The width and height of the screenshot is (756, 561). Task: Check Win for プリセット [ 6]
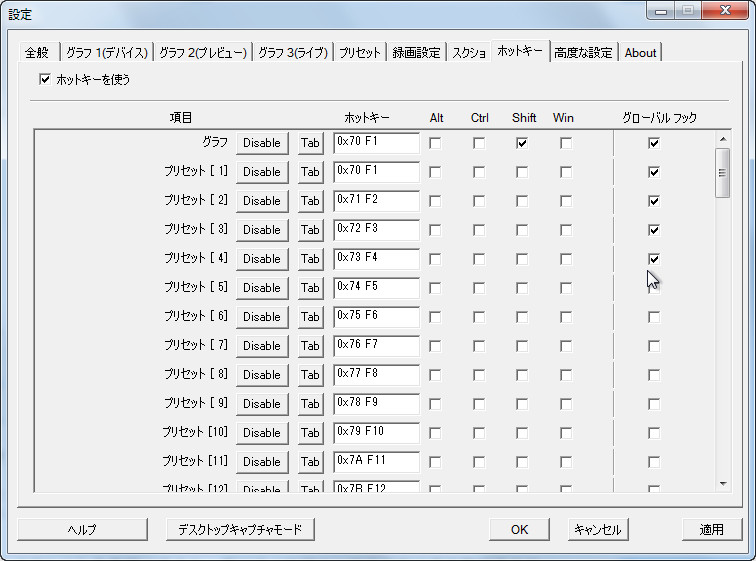click(566, 317)
